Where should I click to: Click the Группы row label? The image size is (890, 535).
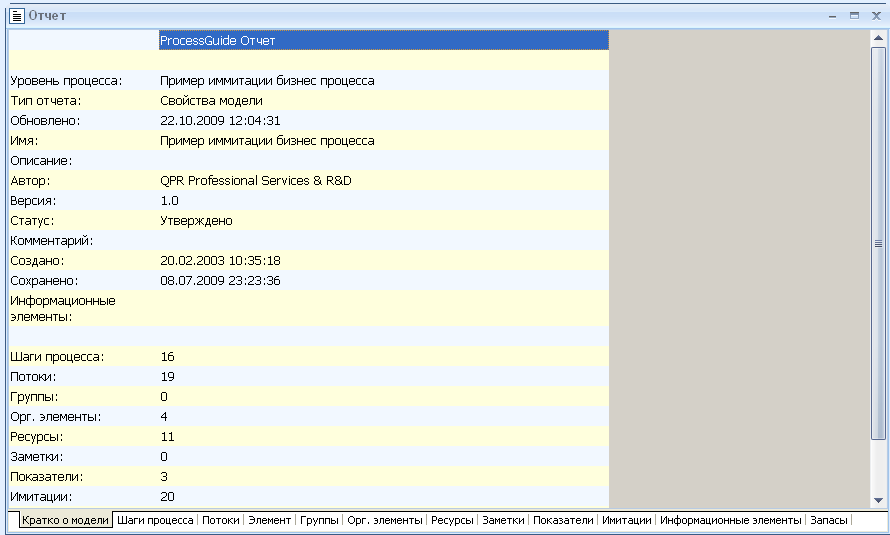click(34, 397)
